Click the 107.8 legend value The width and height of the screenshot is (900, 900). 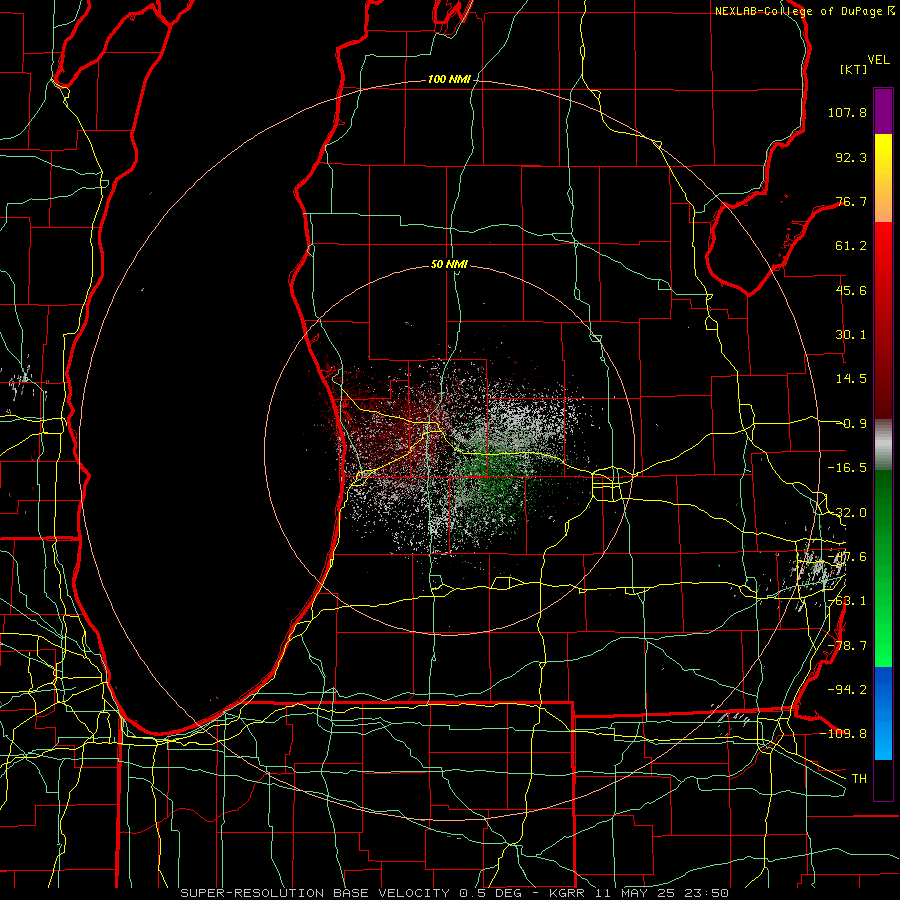tap(847, 112)
